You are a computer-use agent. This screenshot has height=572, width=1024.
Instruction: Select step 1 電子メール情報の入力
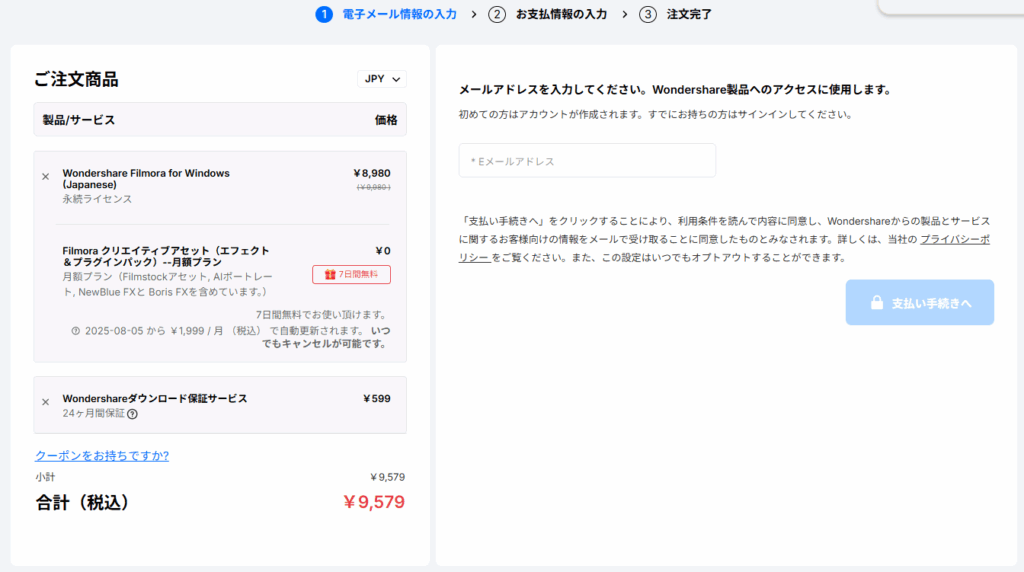click(x=386, y=14)
